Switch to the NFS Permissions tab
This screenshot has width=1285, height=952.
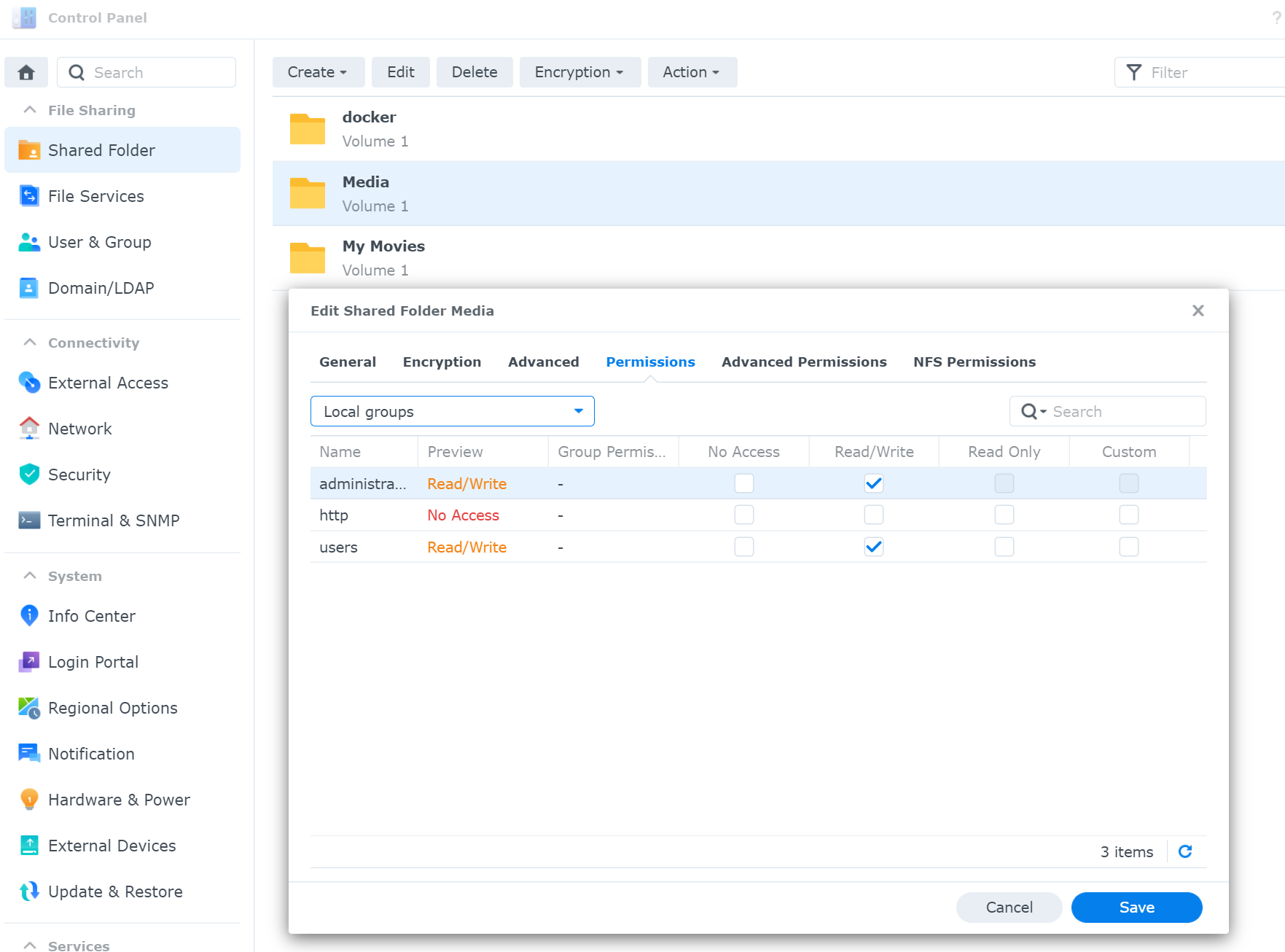[974, 362]
